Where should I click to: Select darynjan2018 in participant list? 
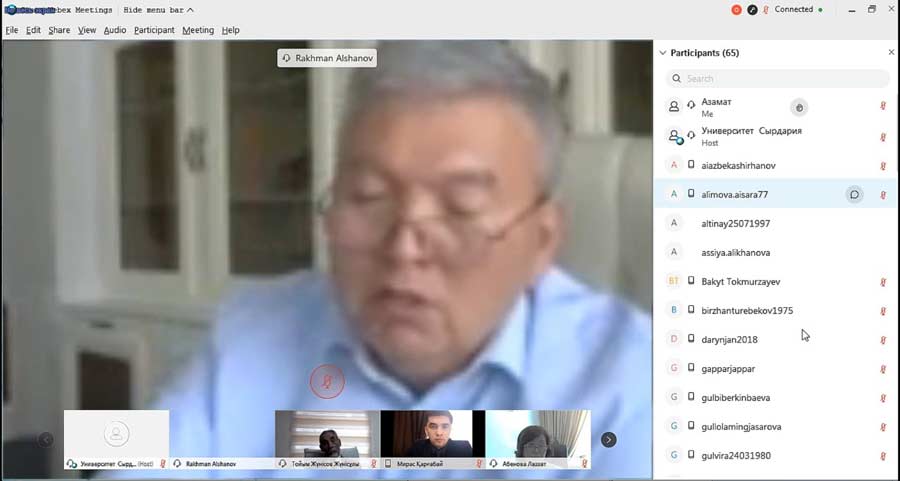(x=729, y=339)
